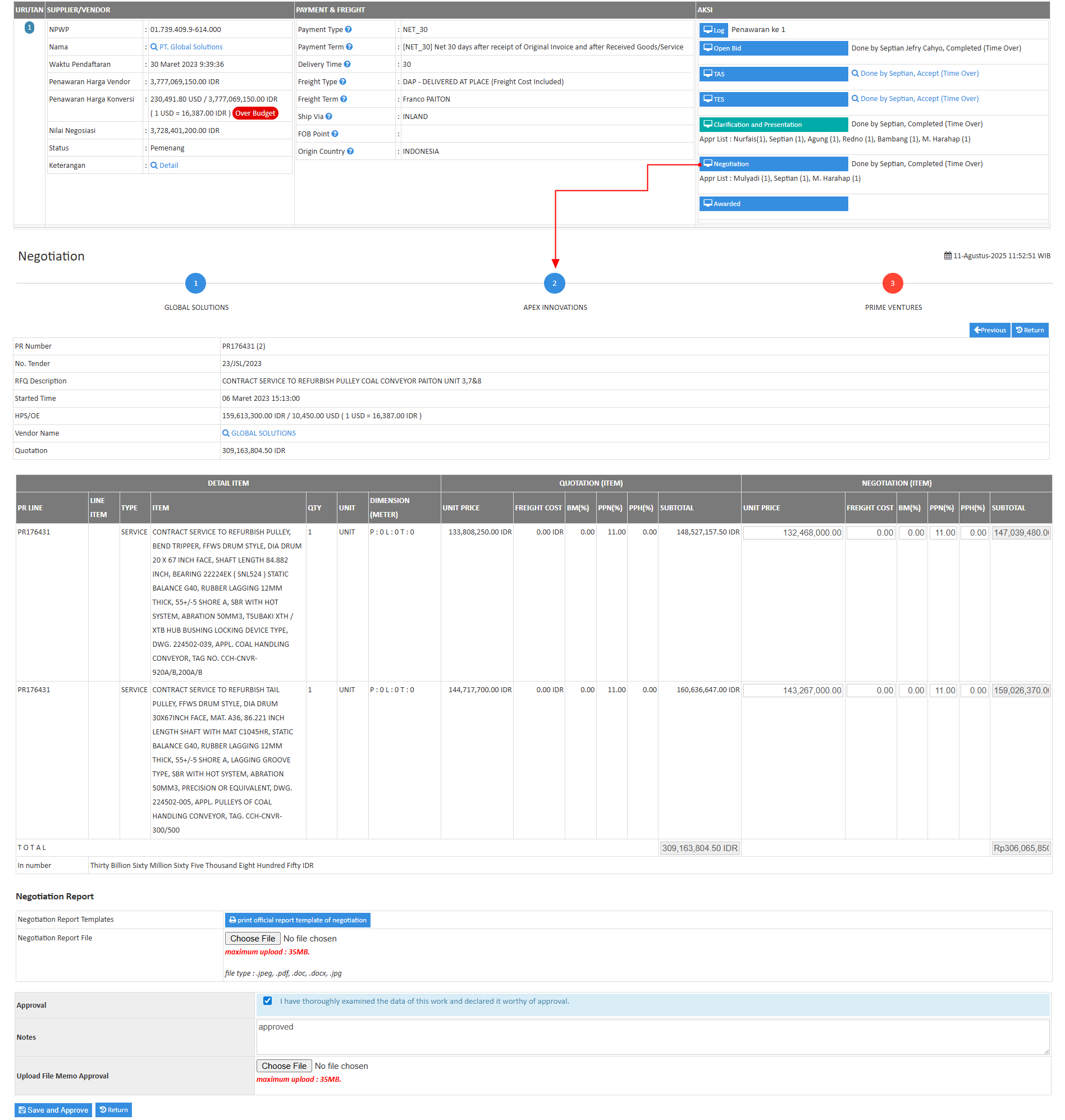Click Save and Approve

click(53, 1109)
